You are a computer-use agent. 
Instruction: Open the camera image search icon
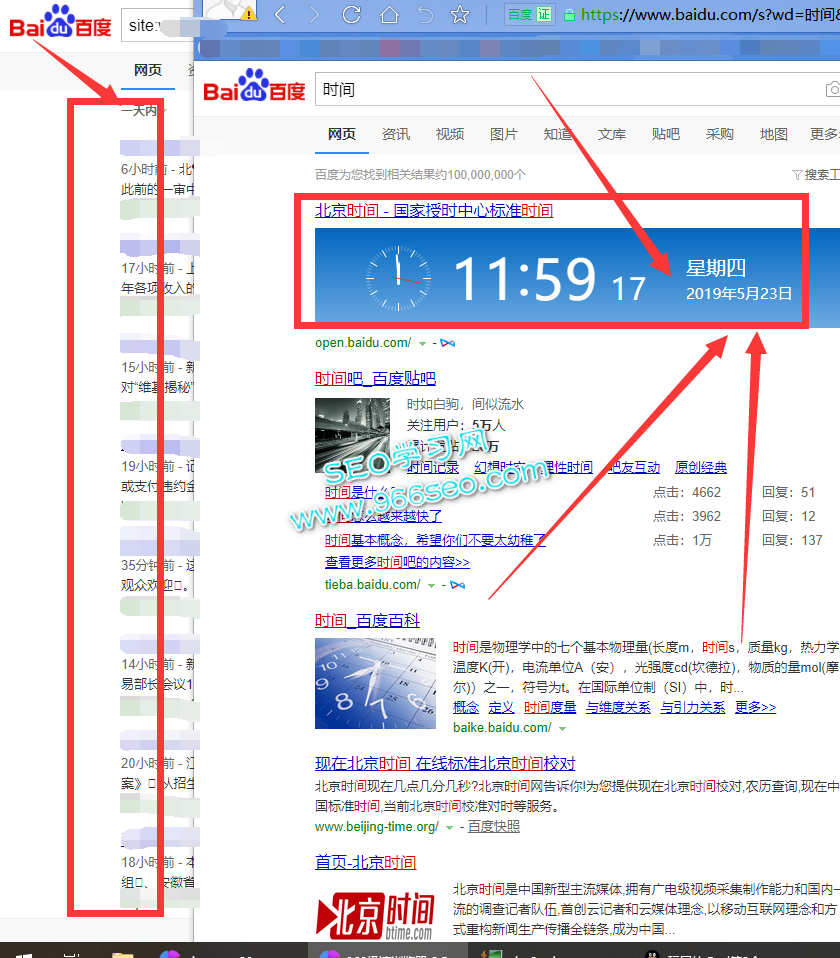[833, 90]
